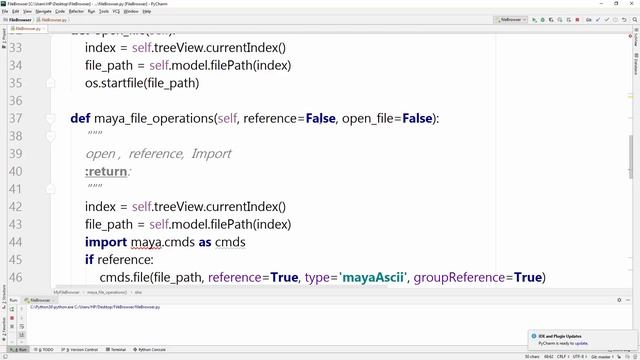Image resolution: width=640 pixels, height=360 pixels.
Task: Click 'os.startfile(file_path)' on line 35
Action: pos(142,83)
